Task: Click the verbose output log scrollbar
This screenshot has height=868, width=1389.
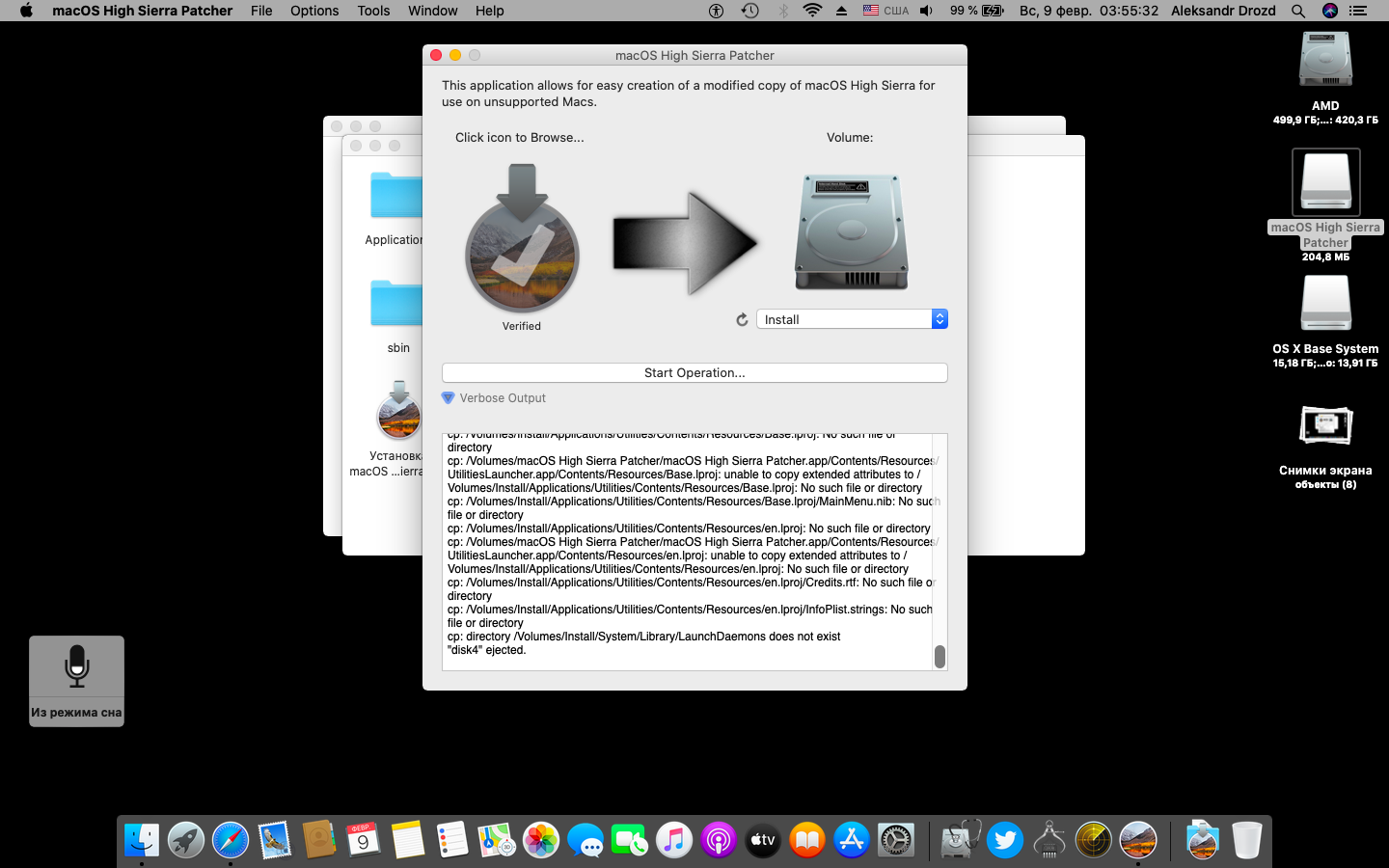Action: pyautogui.click(x=940, y=656)
